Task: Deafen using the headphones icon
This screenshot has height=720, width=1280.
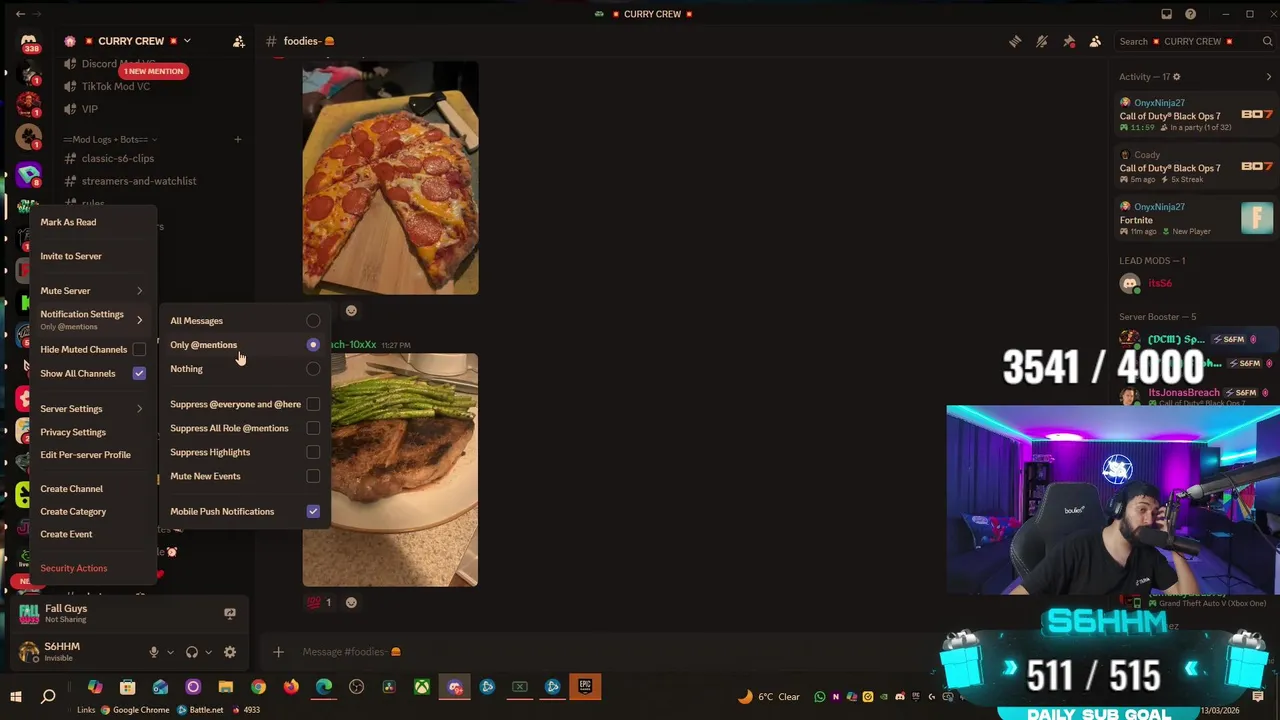Action: point(191,652)
